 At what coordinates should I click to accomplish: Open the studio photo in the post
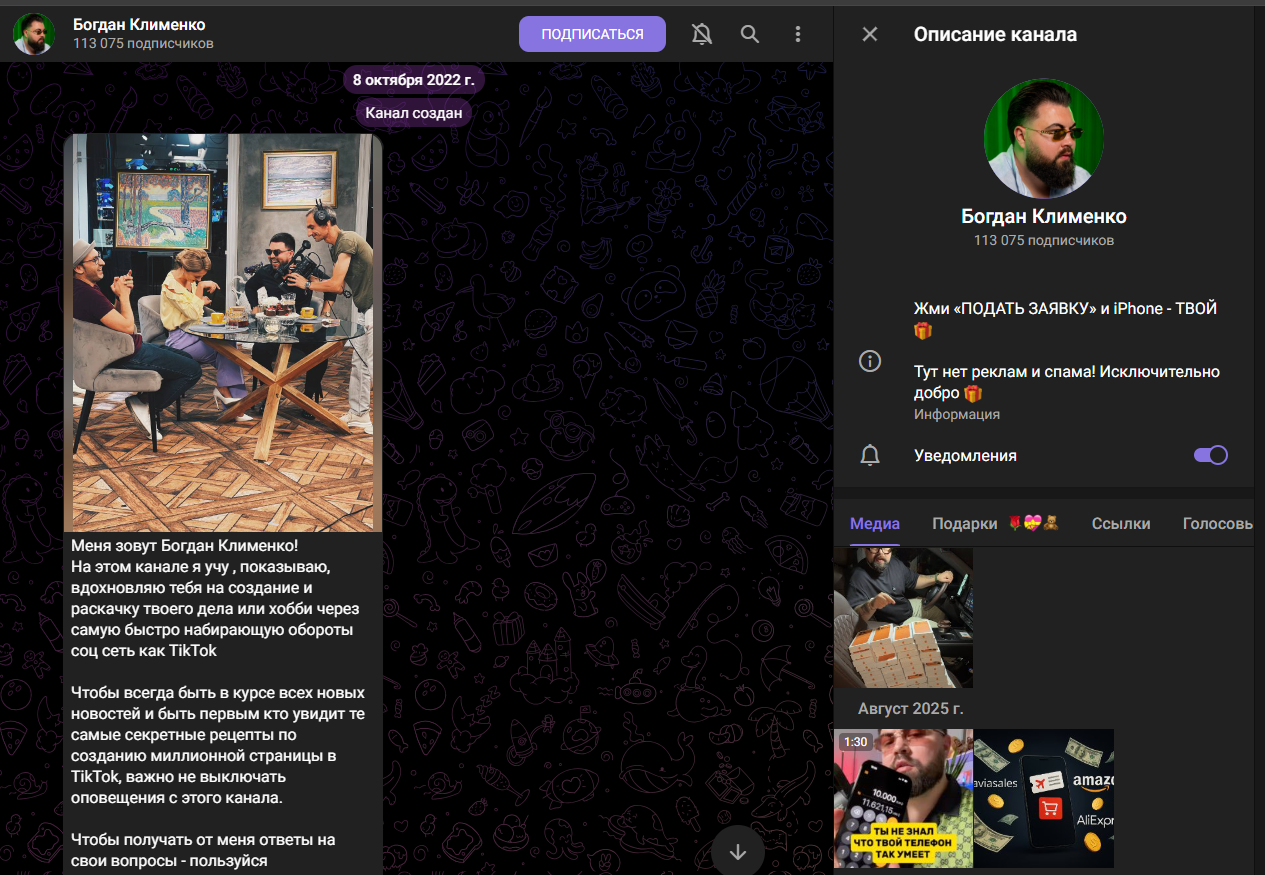(x=223, y=332)
